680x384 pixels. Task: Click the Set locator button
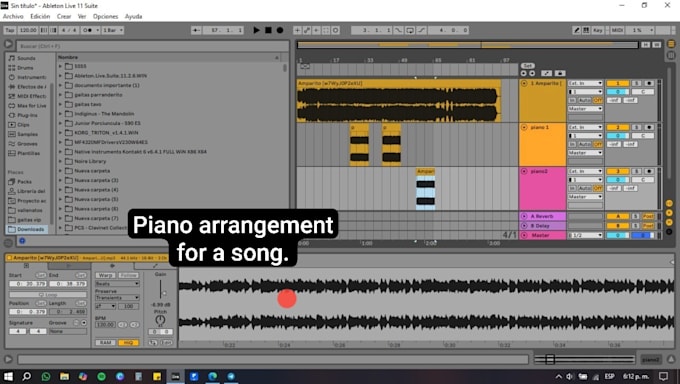coord(527,66)
